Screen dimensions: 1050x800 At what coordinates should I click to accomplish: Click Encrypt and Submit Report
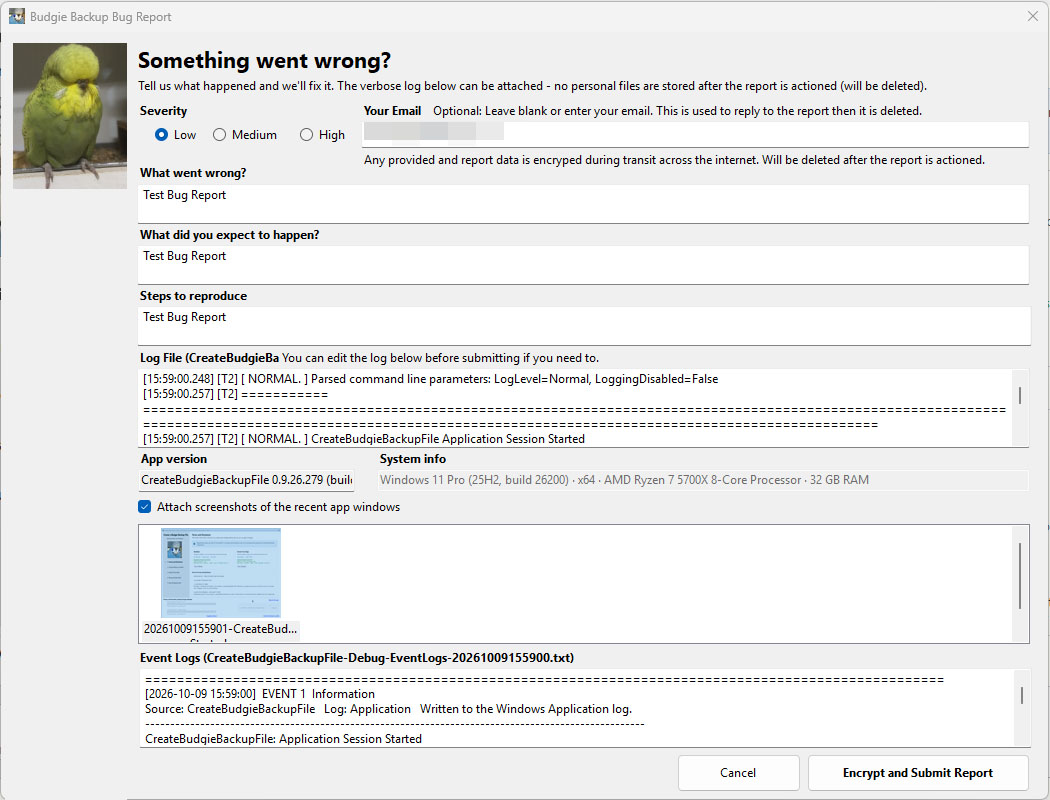pos(917,773)
